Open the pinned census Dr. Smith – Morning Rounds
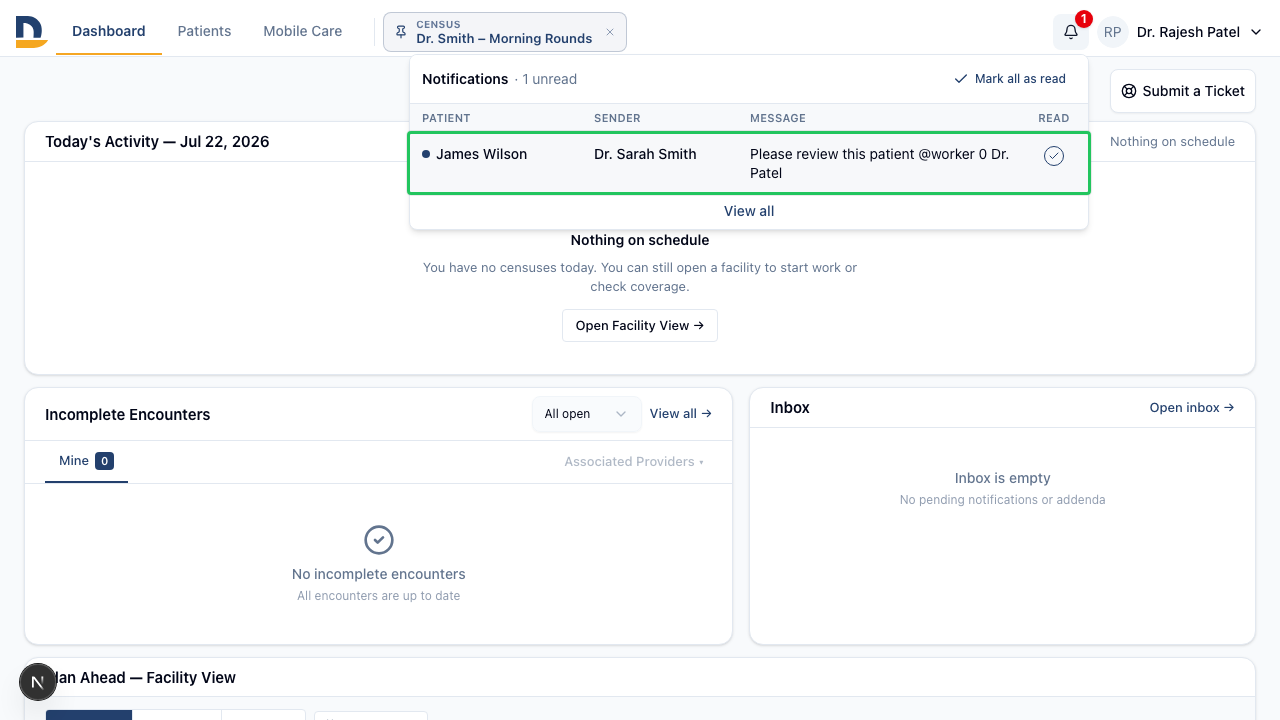The height and width of the screenshot is (720, 1280). coord(504,32)
